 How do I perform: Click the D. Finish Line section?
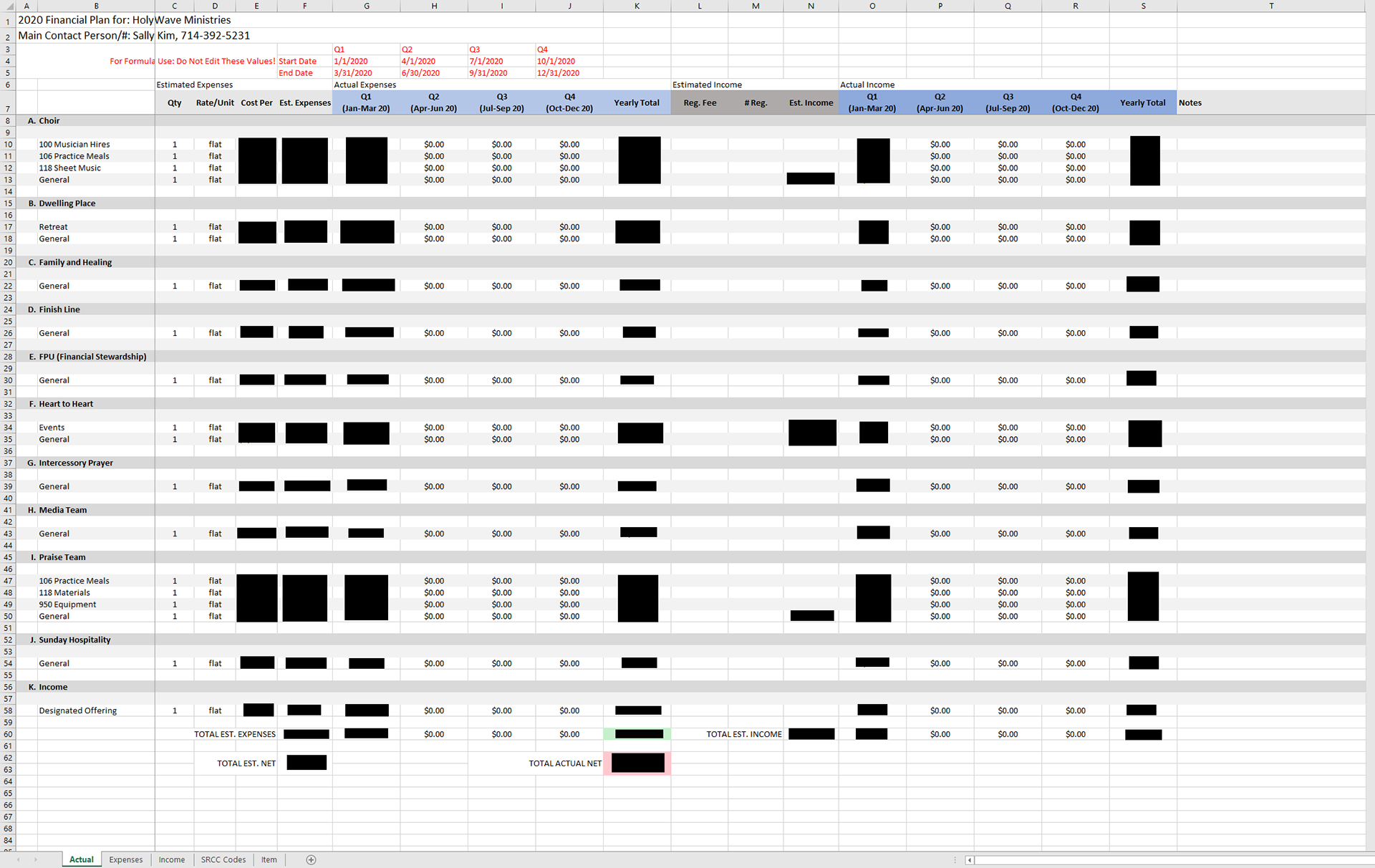click(x=54, y=309)
